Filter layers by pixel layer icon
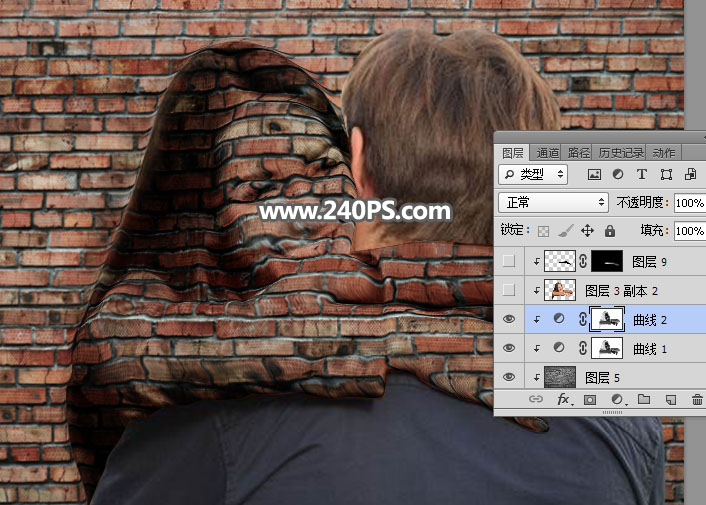 [594, 175]
